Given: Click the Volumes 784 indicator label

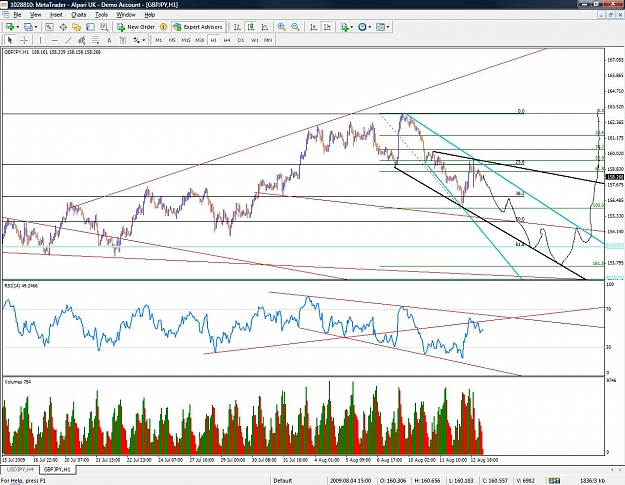Looking at the screenshot, I should (x=18, y=382).
